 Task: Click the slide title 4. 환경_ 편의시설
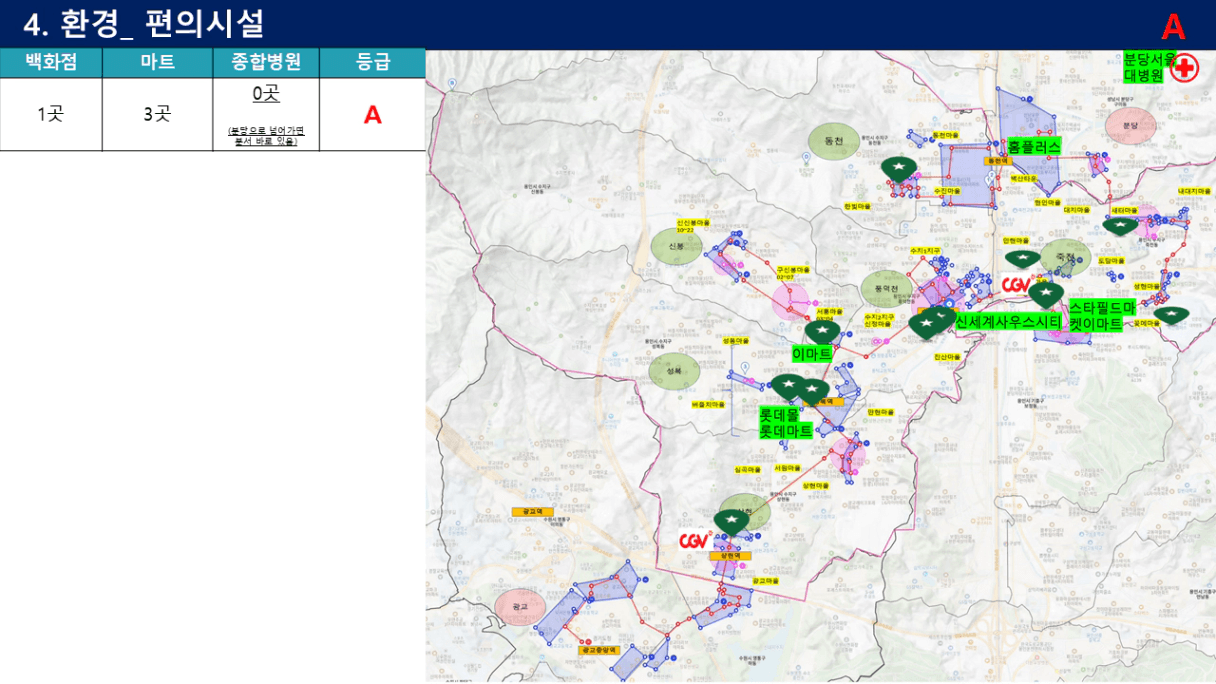point(146,23)
